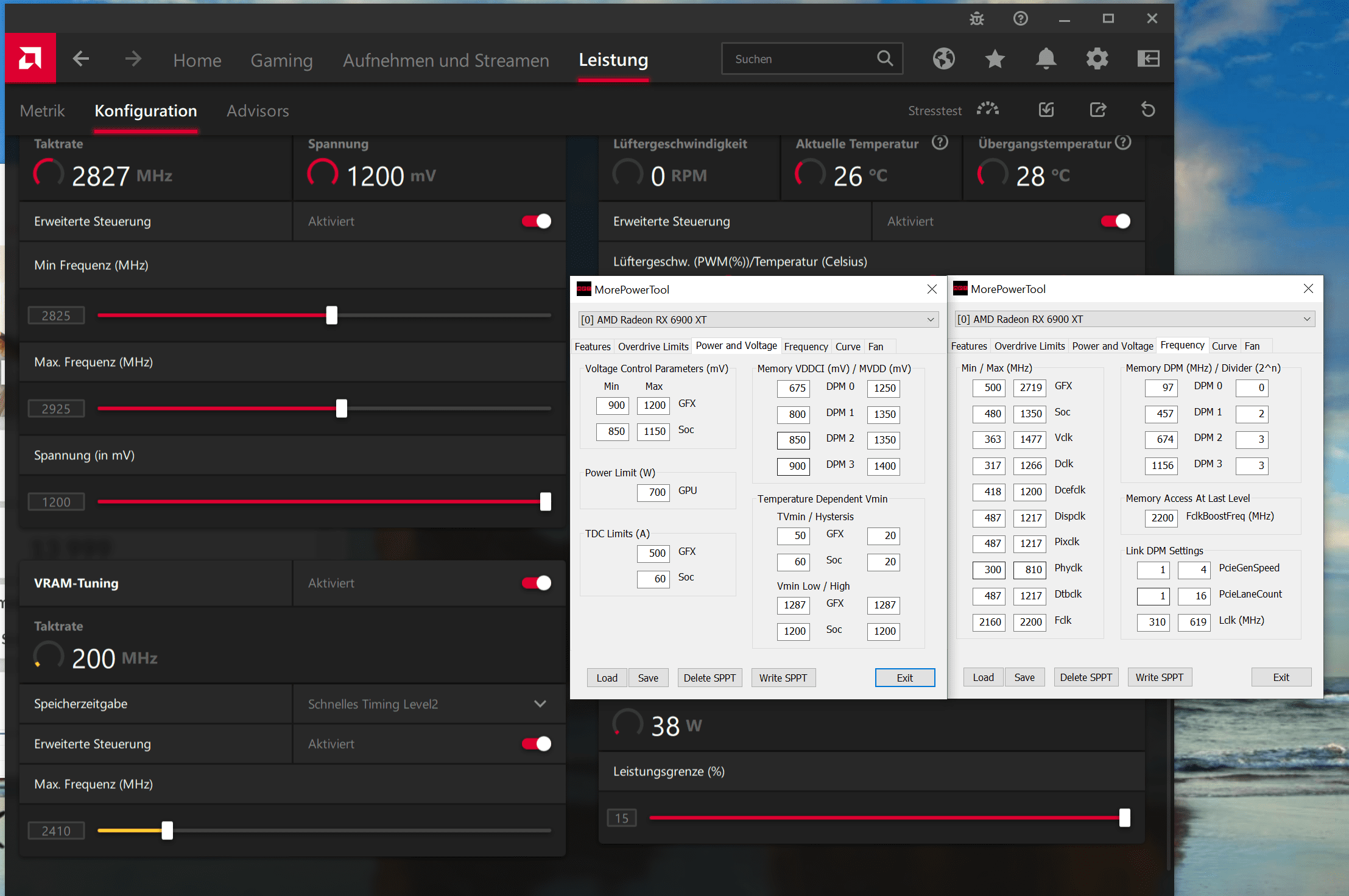Click the globe web browser icon
Screen dimensions: 1349x896
(x=943, y=58)
